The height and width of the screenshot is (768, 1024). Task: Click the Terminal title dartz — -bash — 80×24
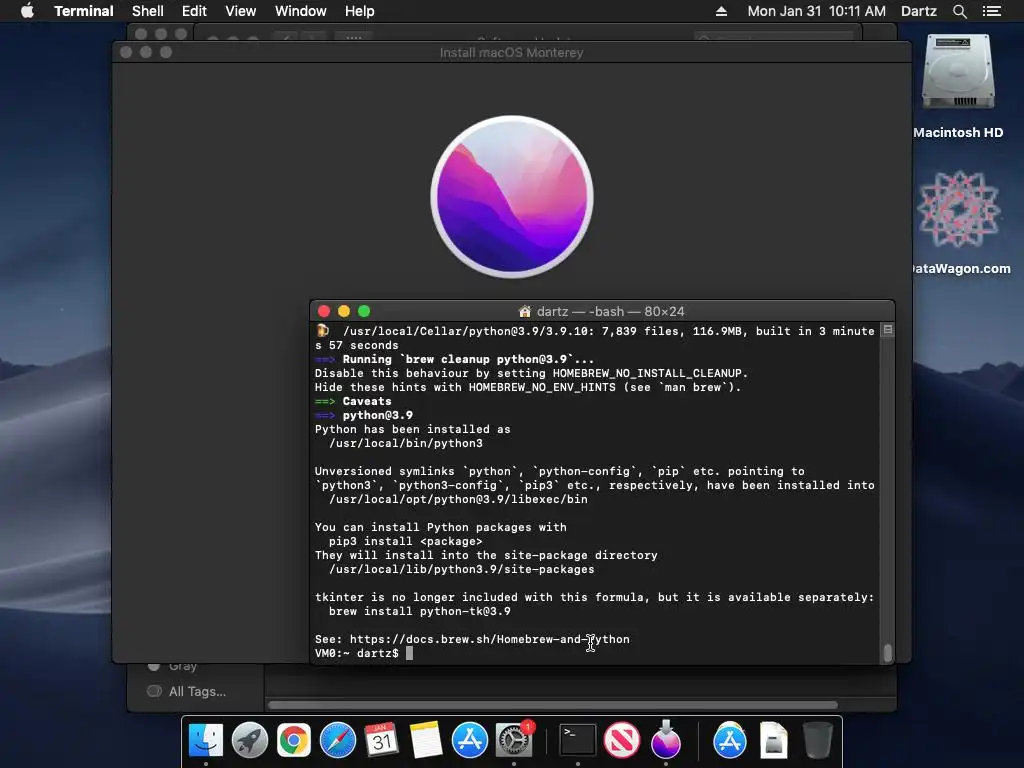[610, 312]
